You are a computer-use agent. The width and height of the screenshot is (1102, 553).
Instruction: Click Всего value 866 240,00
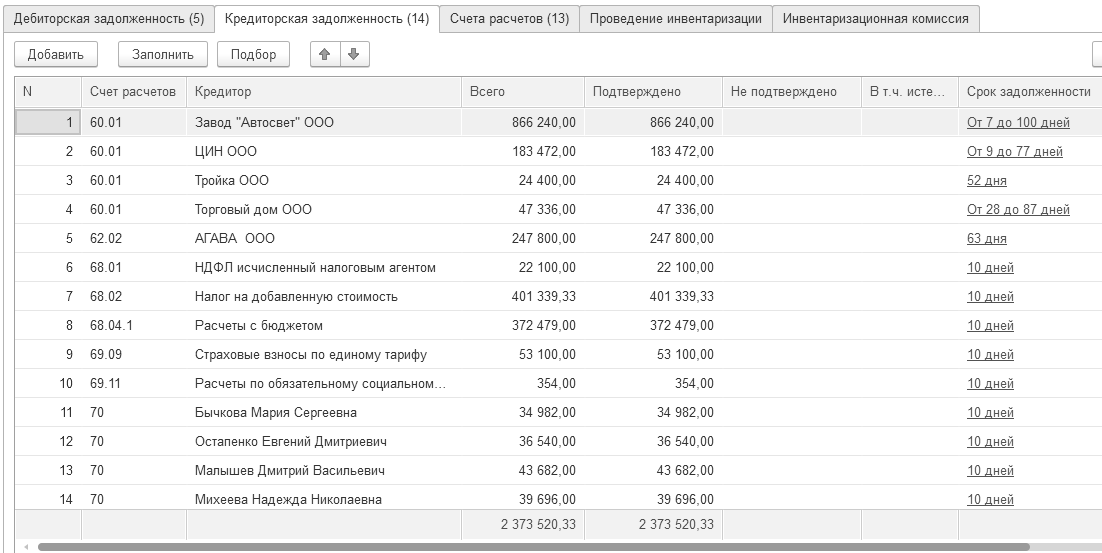coord(522,122)
